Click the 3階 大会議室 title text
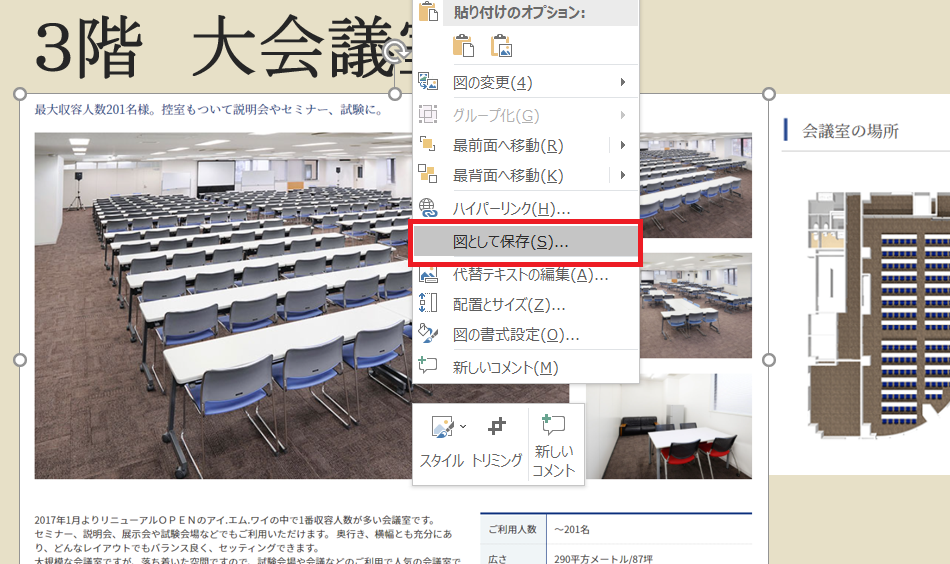 click(224, 48)
